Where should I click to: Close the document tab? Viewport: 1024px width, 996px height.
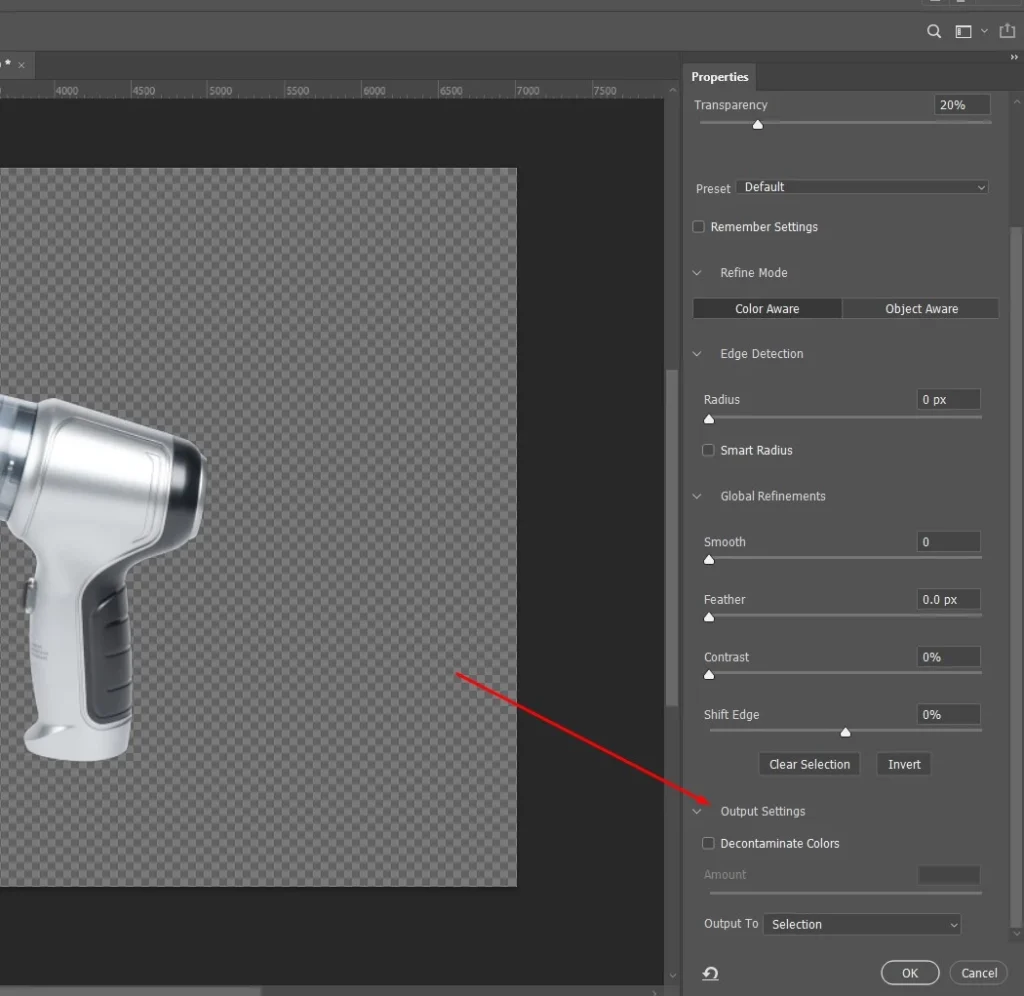point(21,65)
